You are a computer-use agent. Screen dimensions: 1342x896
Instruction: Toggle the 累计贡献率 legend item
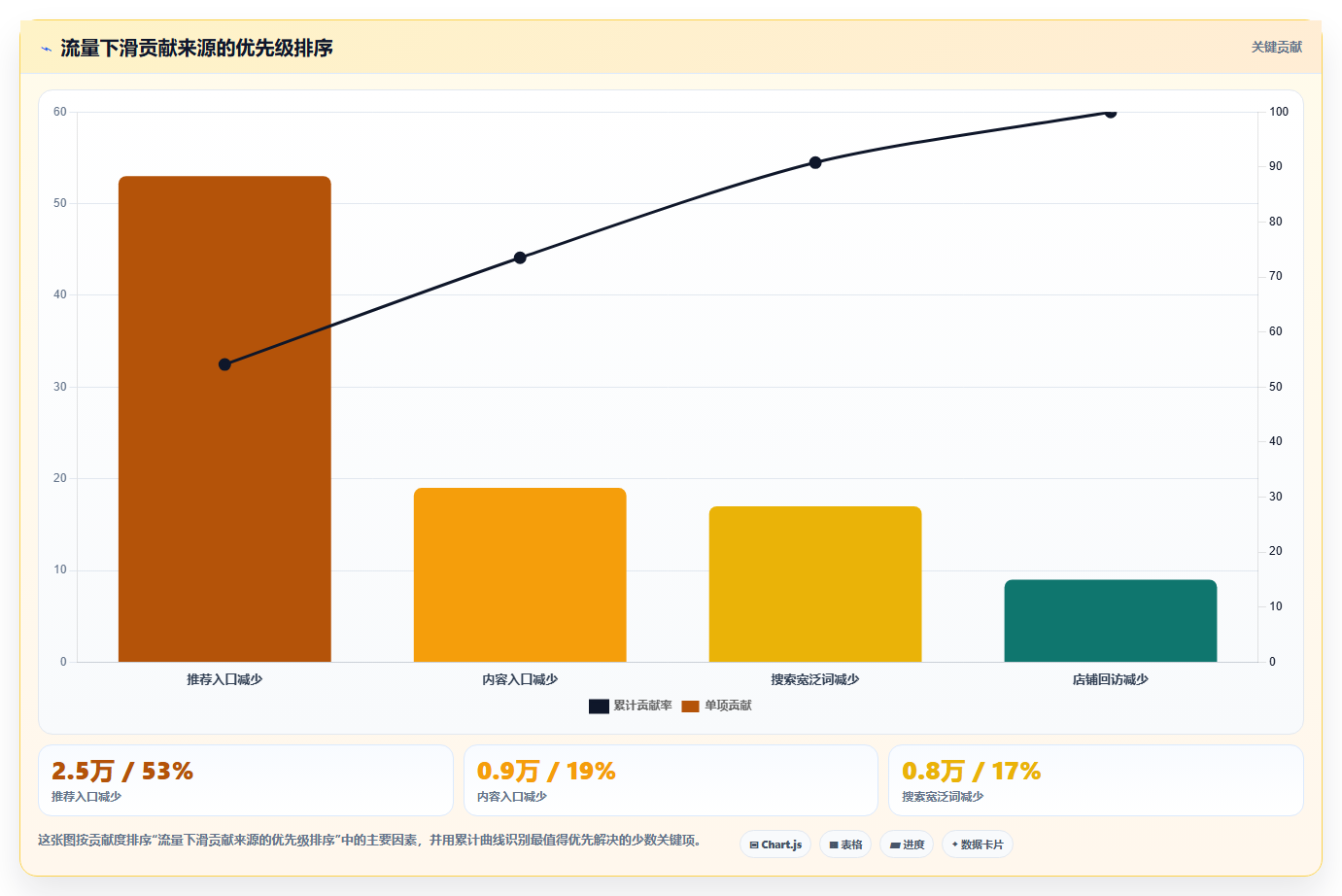[630, 706]
